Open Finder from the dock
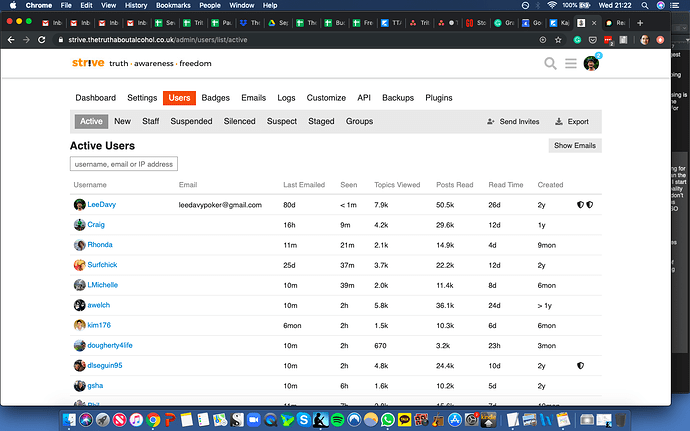The width and height of the screenshot is (690, 431). point(69,420)
